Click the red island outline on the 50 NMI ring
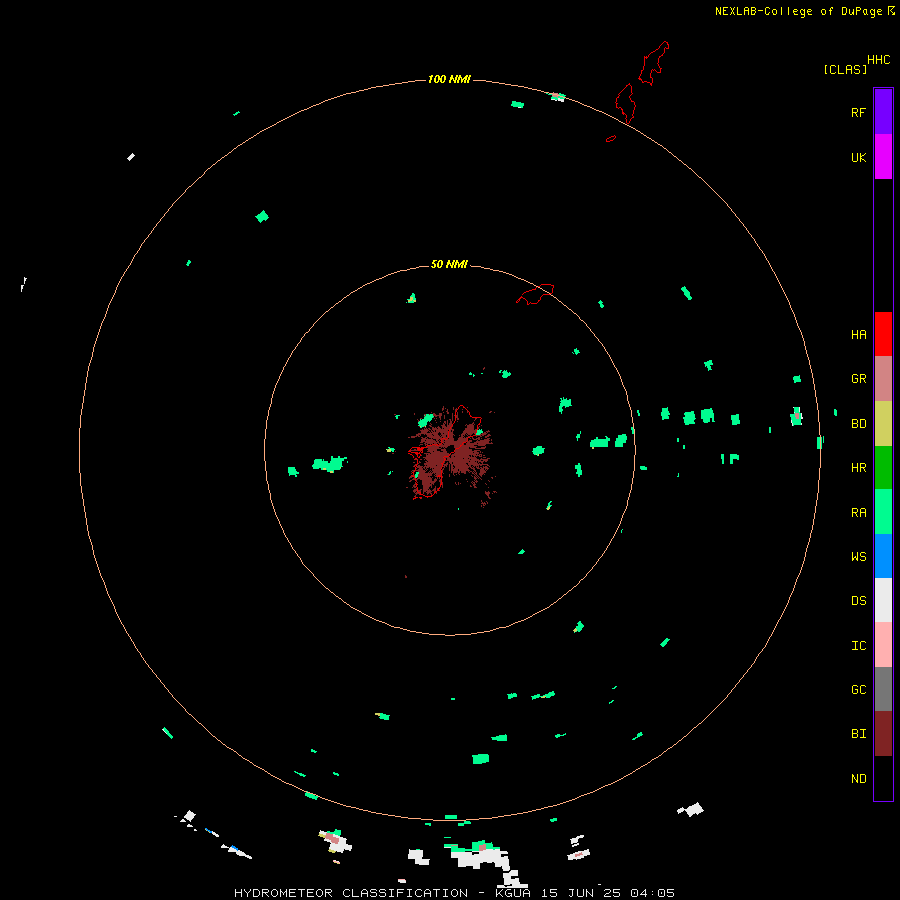900x900 pixels. coord(535,294)
